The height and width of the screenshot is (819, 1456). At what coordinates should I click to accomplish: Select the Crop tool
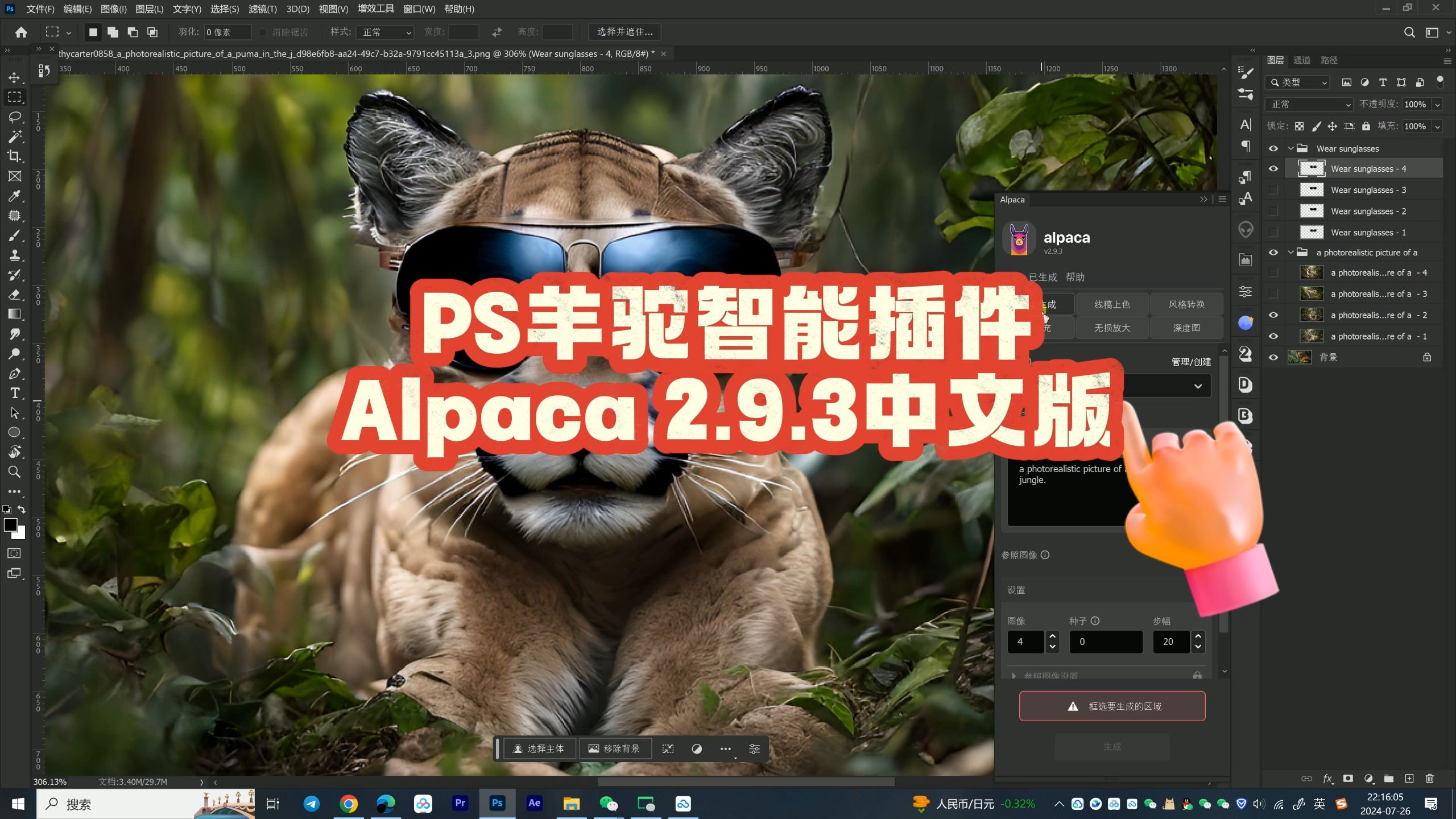click(15, 156)
